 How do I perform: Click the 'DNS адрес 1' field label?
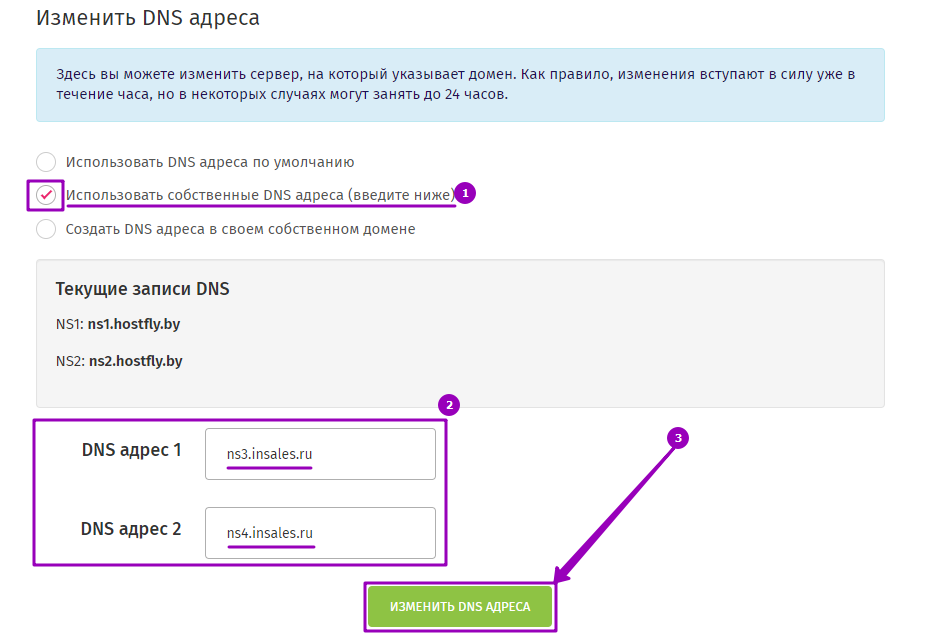(x=132, y=450)
